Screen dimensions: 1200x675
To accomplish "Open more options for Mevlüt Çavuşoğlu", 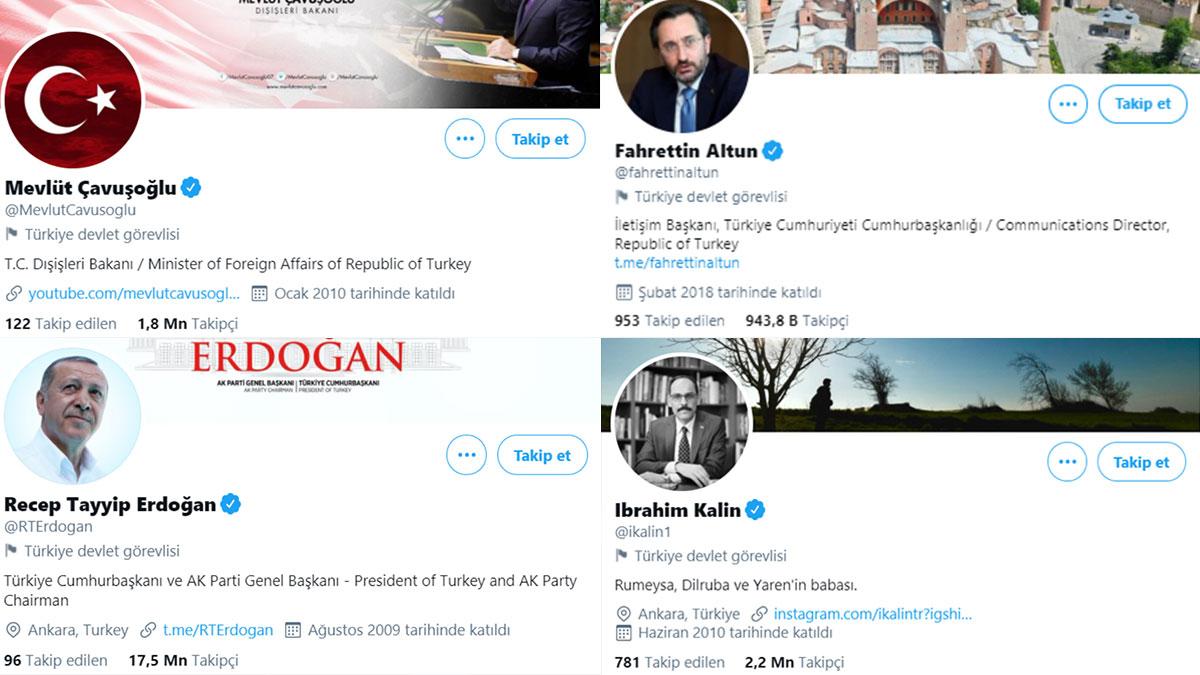I will pyautogui.click(x=465, y=139).
